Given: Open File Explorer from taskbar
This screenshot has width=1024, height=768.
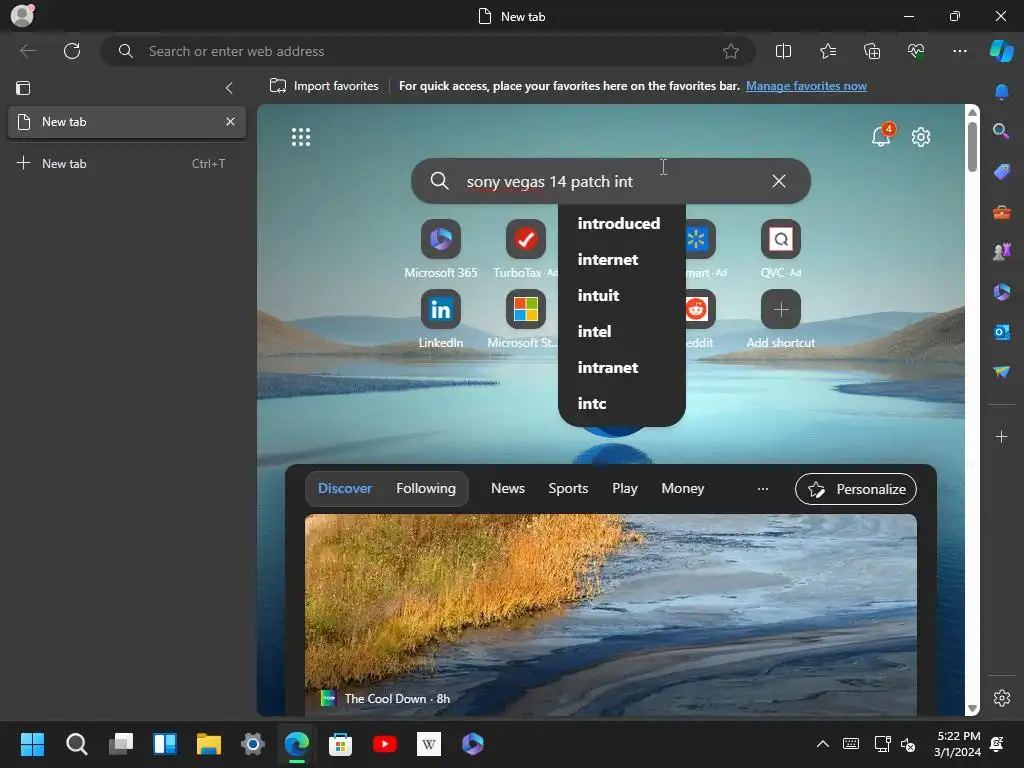Looking at the screenshot, I should [x=209, y=744].
